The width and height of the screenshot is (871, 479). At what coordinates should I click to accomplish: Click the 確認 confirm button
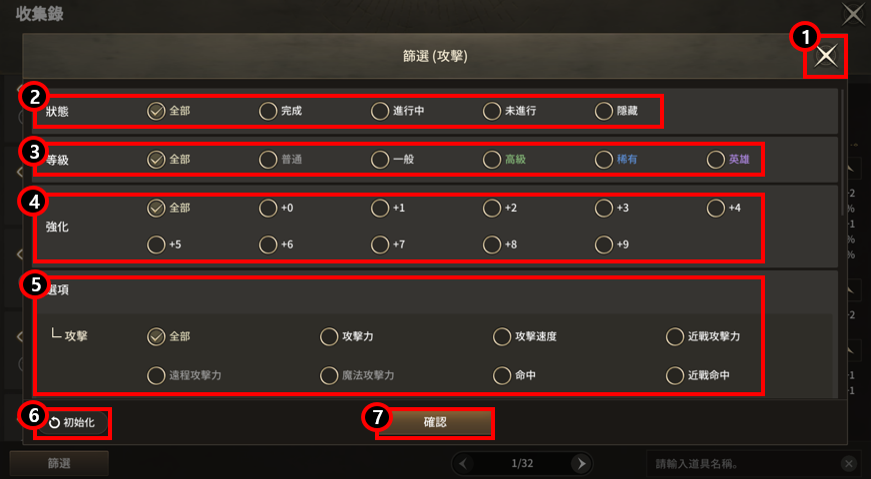point(435,422)
